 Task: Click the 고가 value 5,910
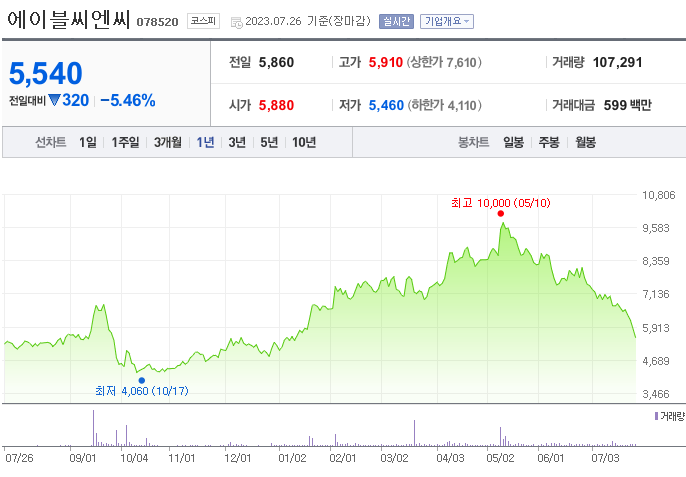(x=385, y=63)
